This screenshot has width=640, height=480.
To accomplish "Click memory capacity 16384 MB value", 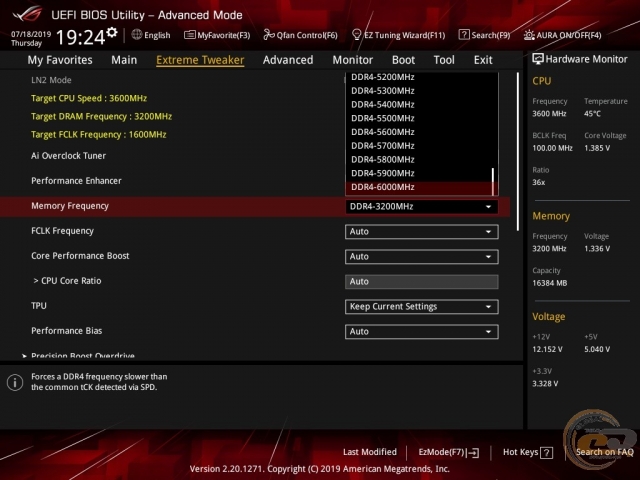I will [549, 283].
